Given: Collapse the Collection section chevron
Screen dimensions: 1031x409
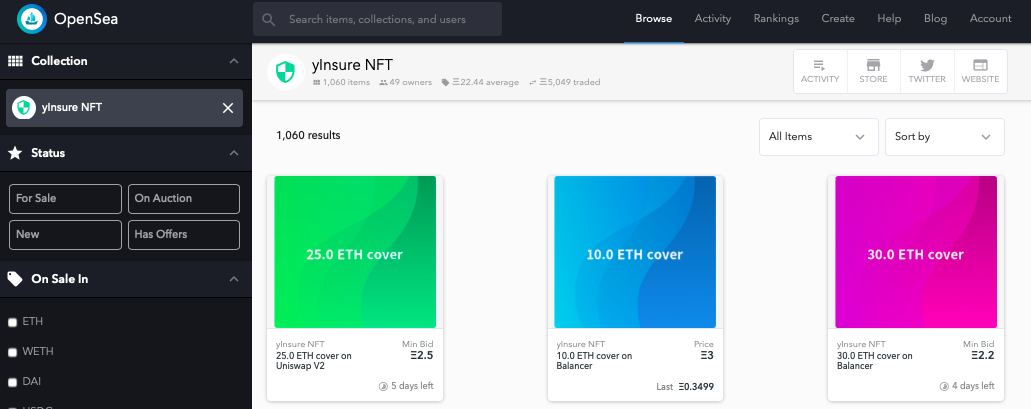Looking at the screenshot, I should [x=233, y=60].
